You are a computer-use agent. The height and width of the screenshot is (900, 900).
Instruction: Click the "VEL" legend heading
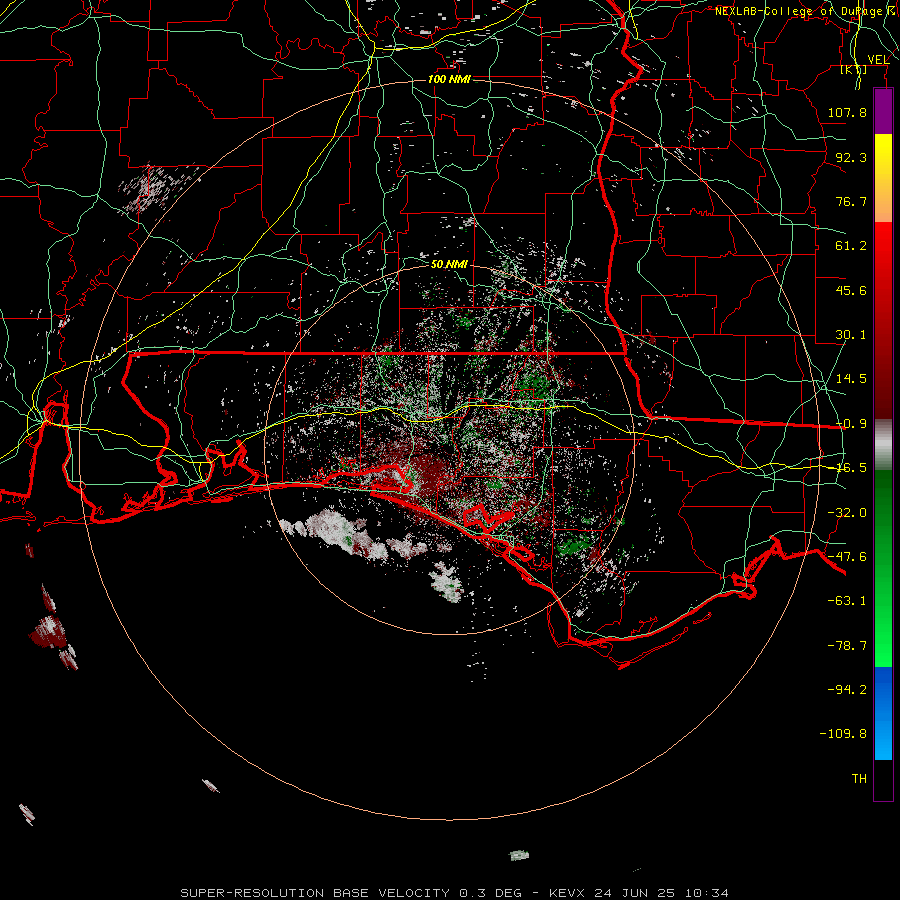(x=878, y=60)
